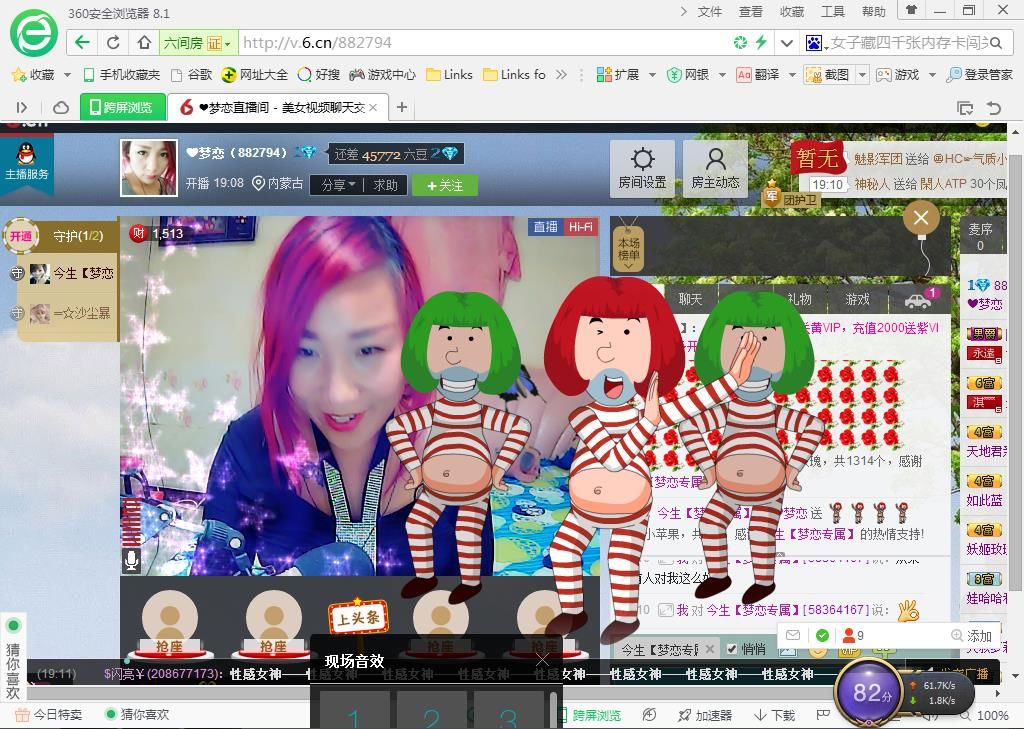
Task: Show more bookmarks with double chevron
Action: (561, 75)
